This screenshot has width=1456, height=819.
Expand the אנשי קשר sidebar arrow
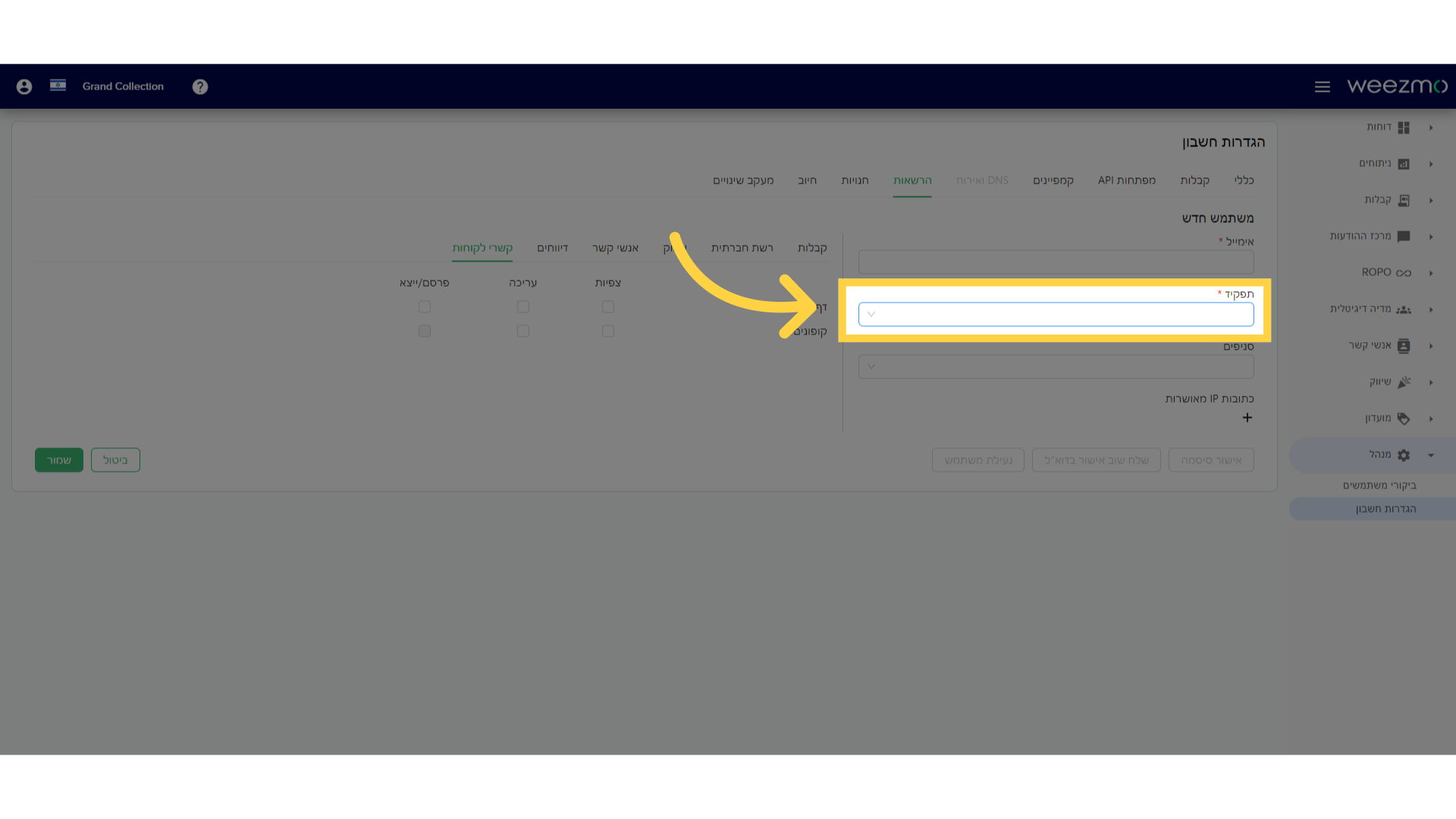click(x=1431, y=346)
